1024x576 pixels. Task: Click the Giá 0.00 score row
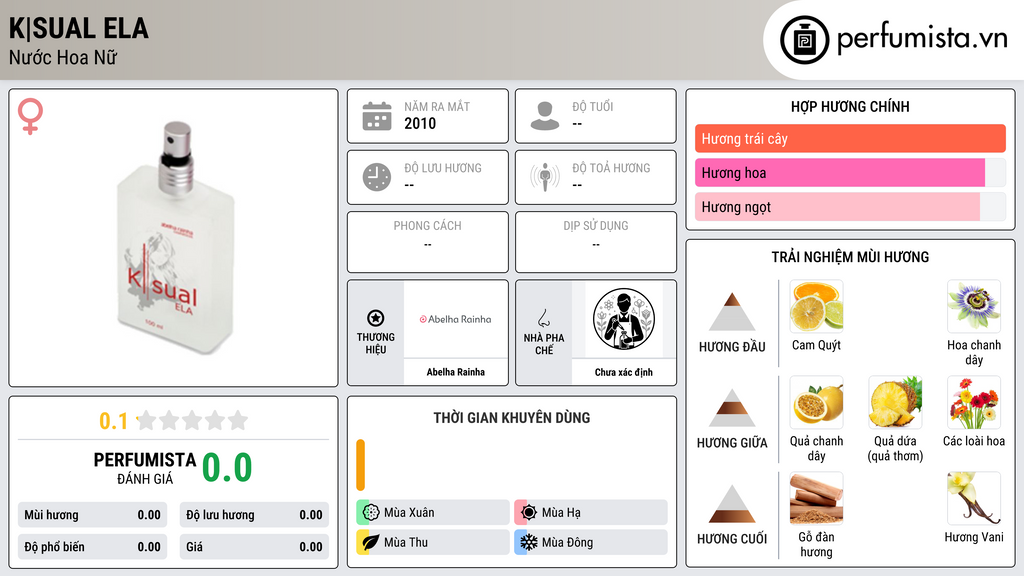click(x=254, y=547)
